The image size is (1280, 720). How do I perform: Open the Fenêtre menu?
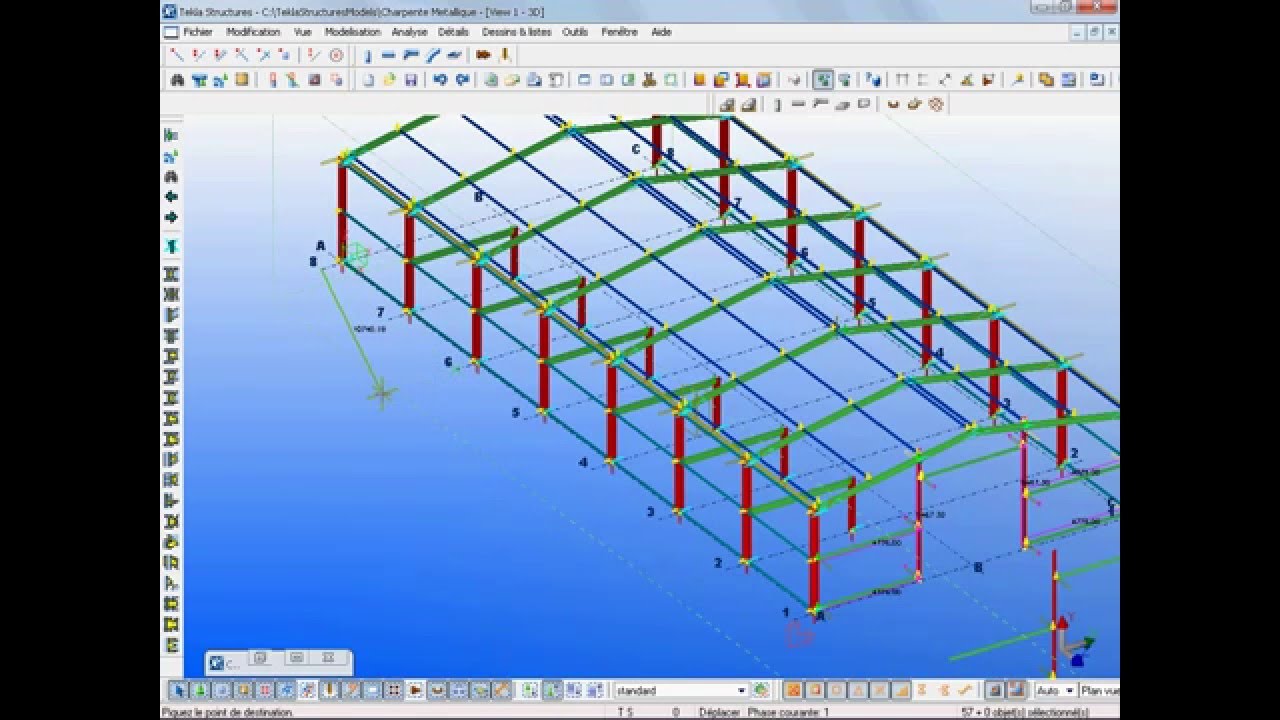pyautogui.click(x=619, y=32)
